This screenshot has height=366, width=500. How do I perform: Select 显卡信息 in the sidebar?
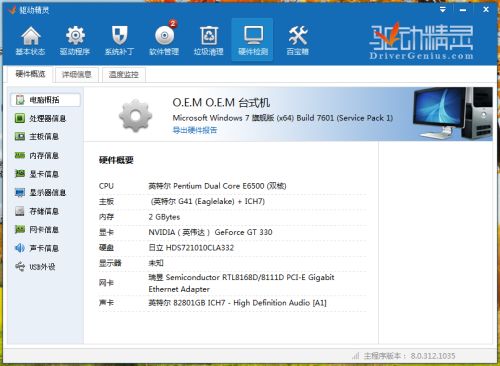tap(44, 174)
